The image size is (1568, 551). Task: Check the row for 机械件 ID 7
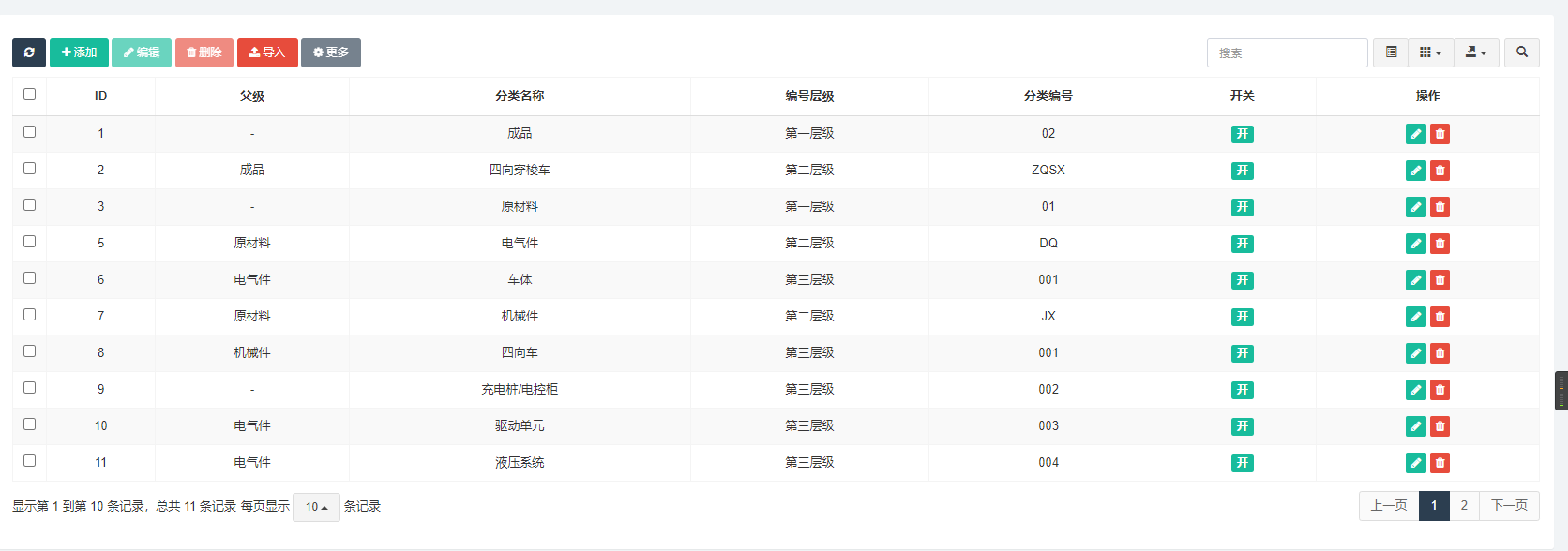[x=30, y=315]
